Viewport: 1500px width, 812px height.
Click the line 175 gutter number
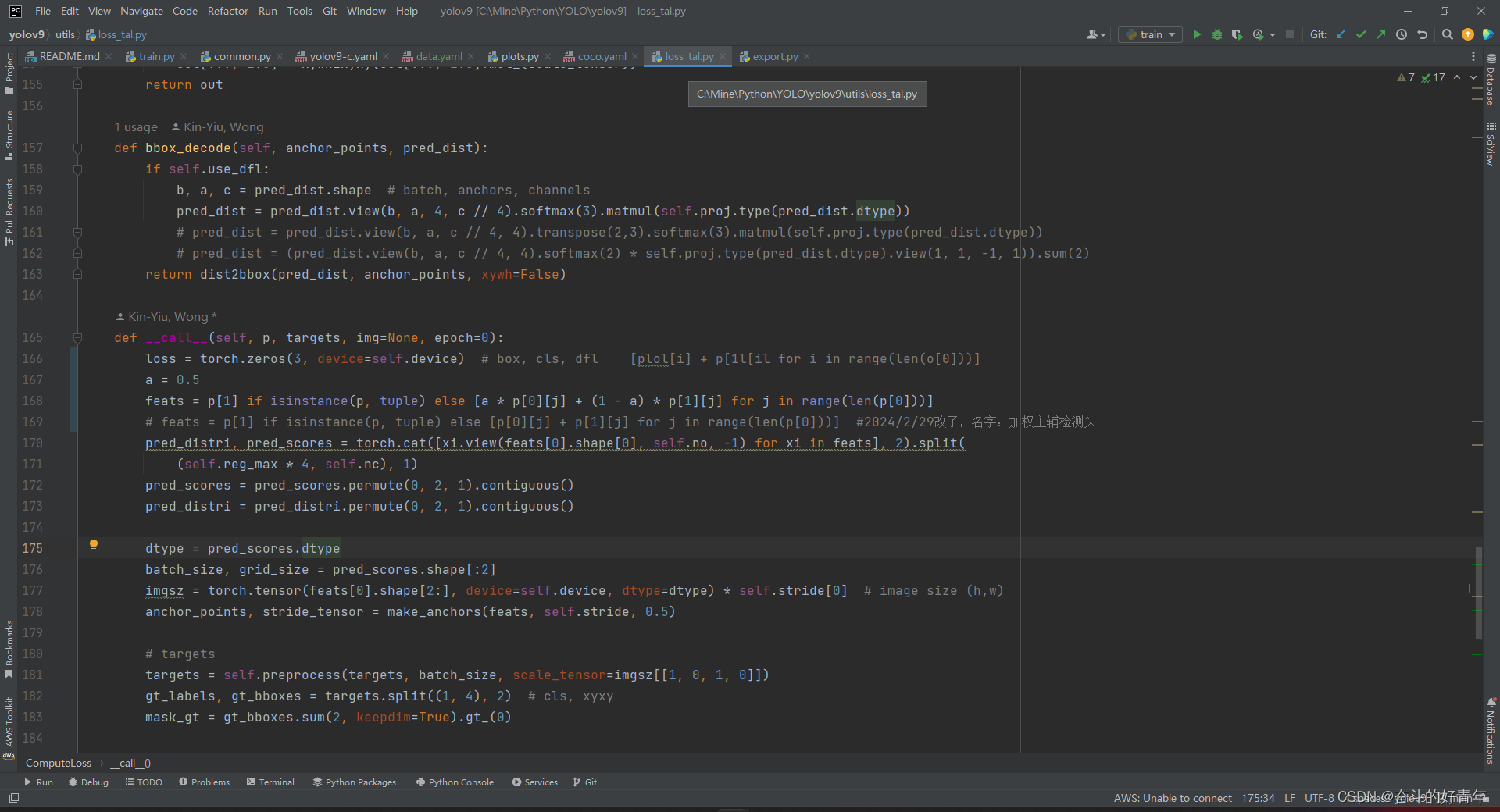(x=32, y=548)
